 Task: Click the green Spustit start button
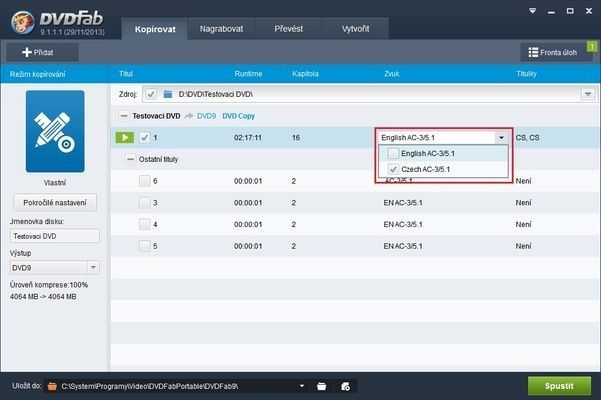[559, 386]
